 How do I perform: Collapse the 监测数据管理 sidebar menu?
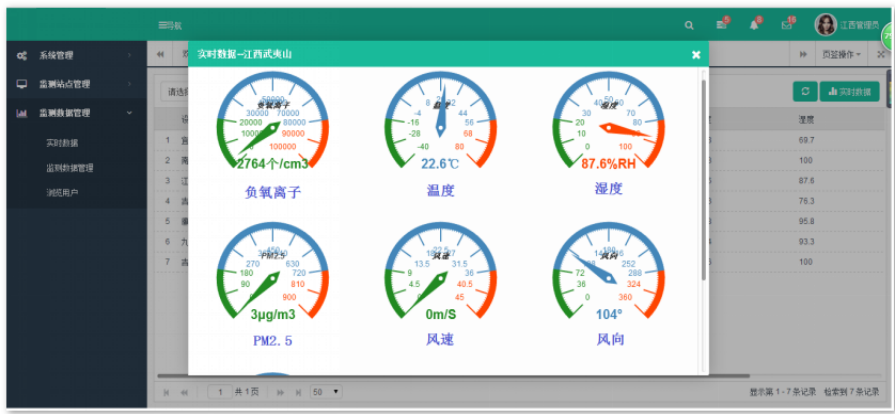pyautogui.click(x=72, y=113)
